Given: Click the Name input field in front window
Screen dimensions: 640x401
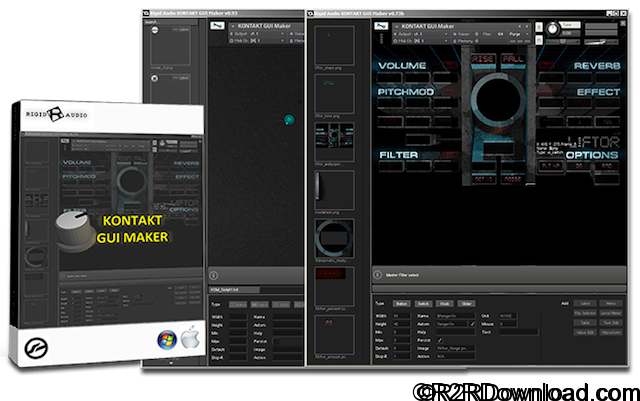Looking at the screenshot, I should [456, 316].
